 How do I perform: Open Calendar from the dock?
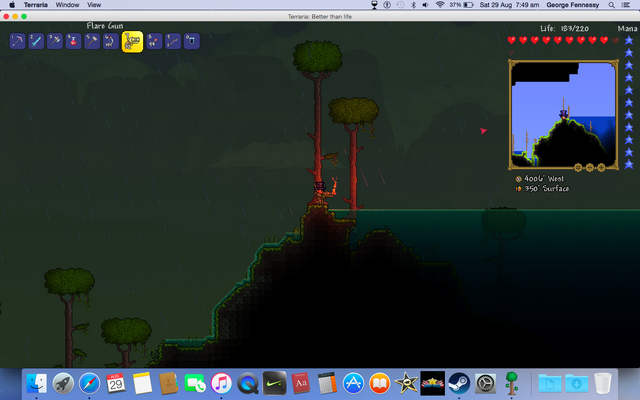pyautogui.click(x=116, y=384)
